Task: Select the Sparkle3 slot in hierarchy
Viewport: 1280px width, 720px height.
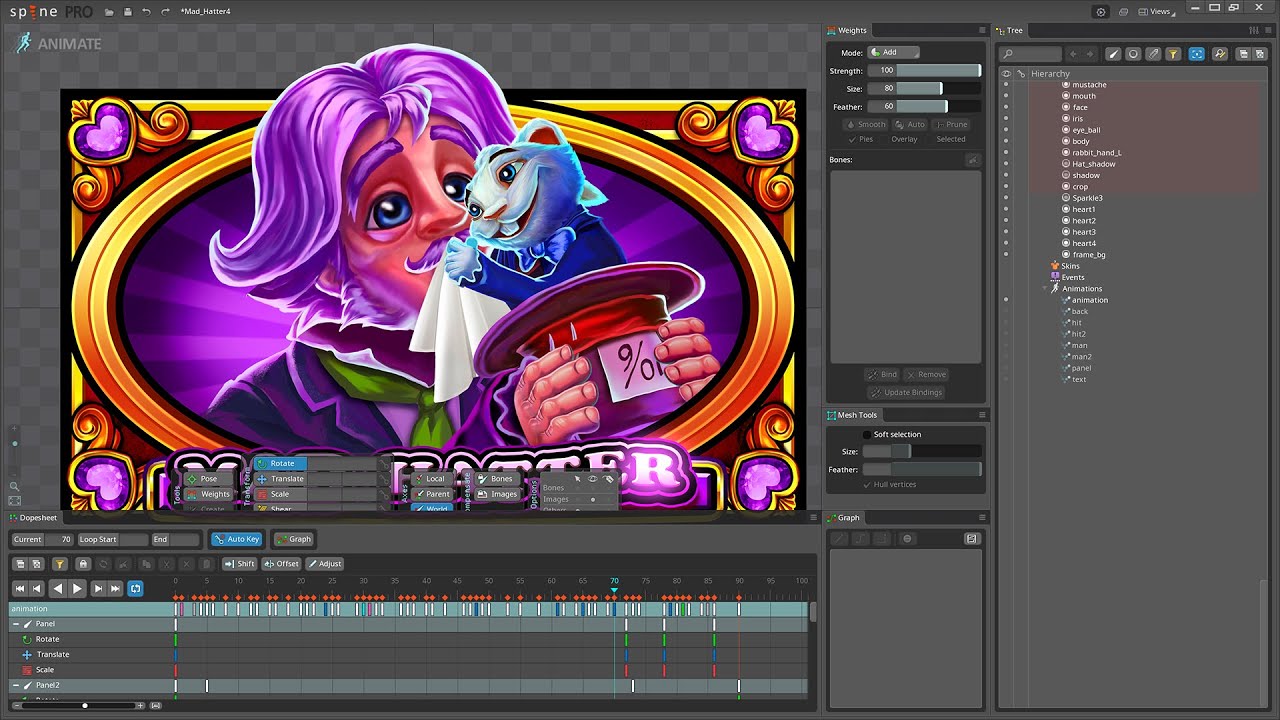Action: (x=1087, y=198)
